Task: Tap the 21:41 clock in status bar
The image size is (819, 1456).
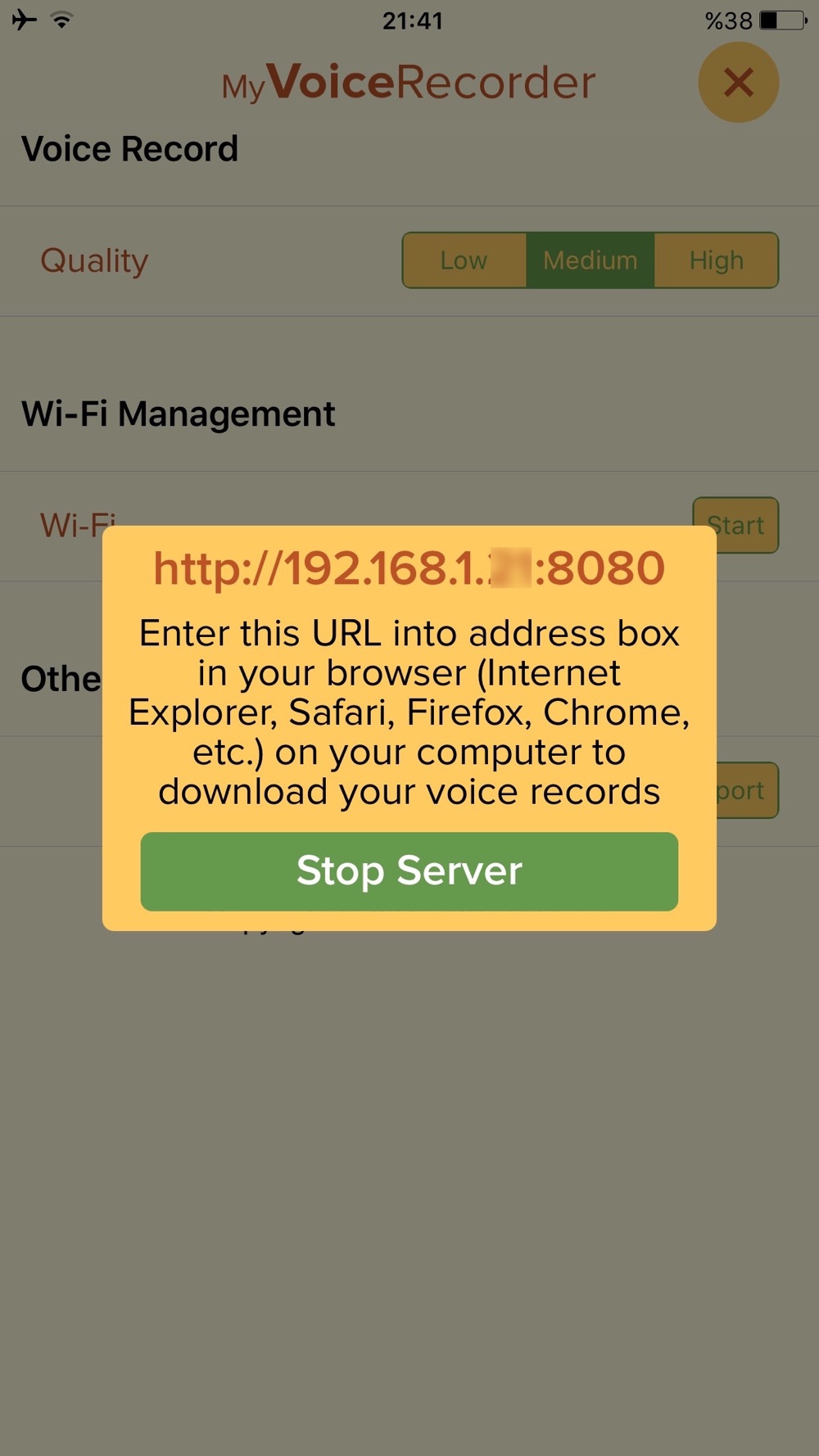Action: pyautogui.click(x=412, y=20)
